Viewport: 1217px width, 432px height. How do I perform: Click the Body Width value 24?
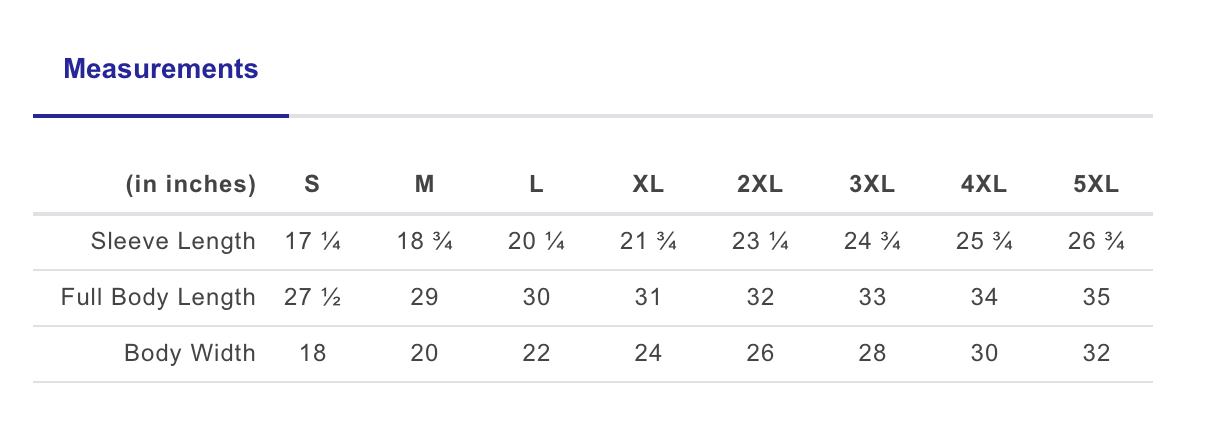pyautogui.click(x=648, y=353)
